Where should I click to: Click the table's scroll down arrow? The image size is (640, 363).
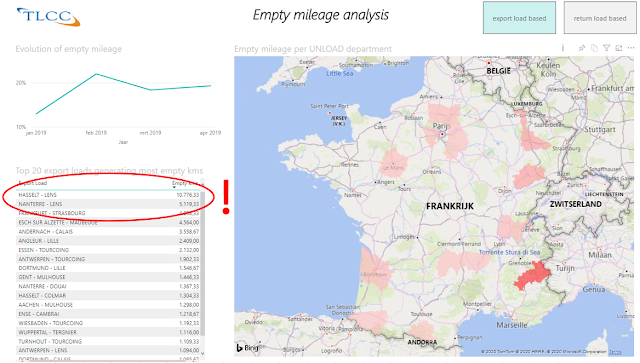point(202,354)
